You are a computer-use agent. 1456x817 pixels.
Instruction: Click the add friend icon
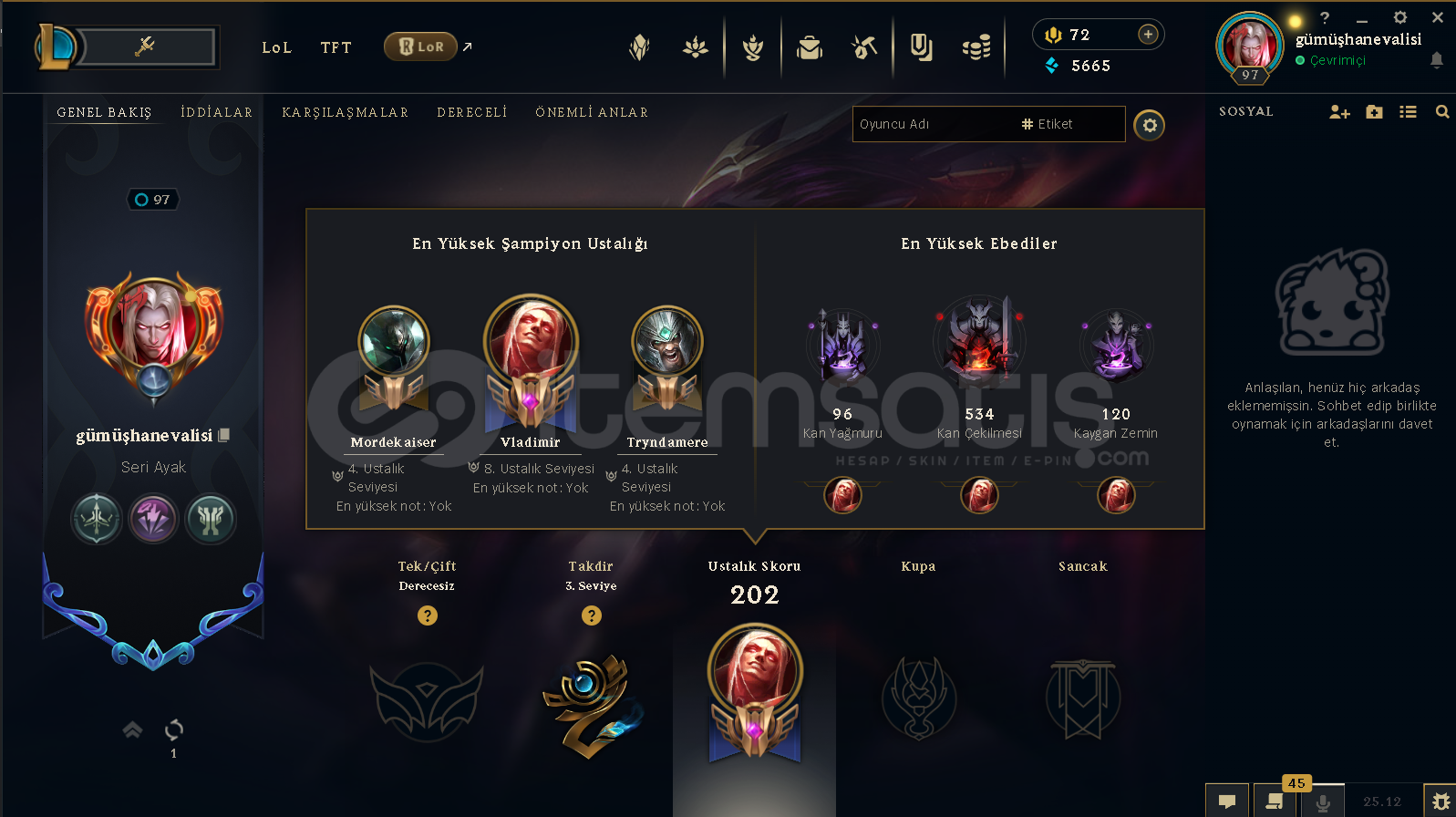tap(1339, 112)
